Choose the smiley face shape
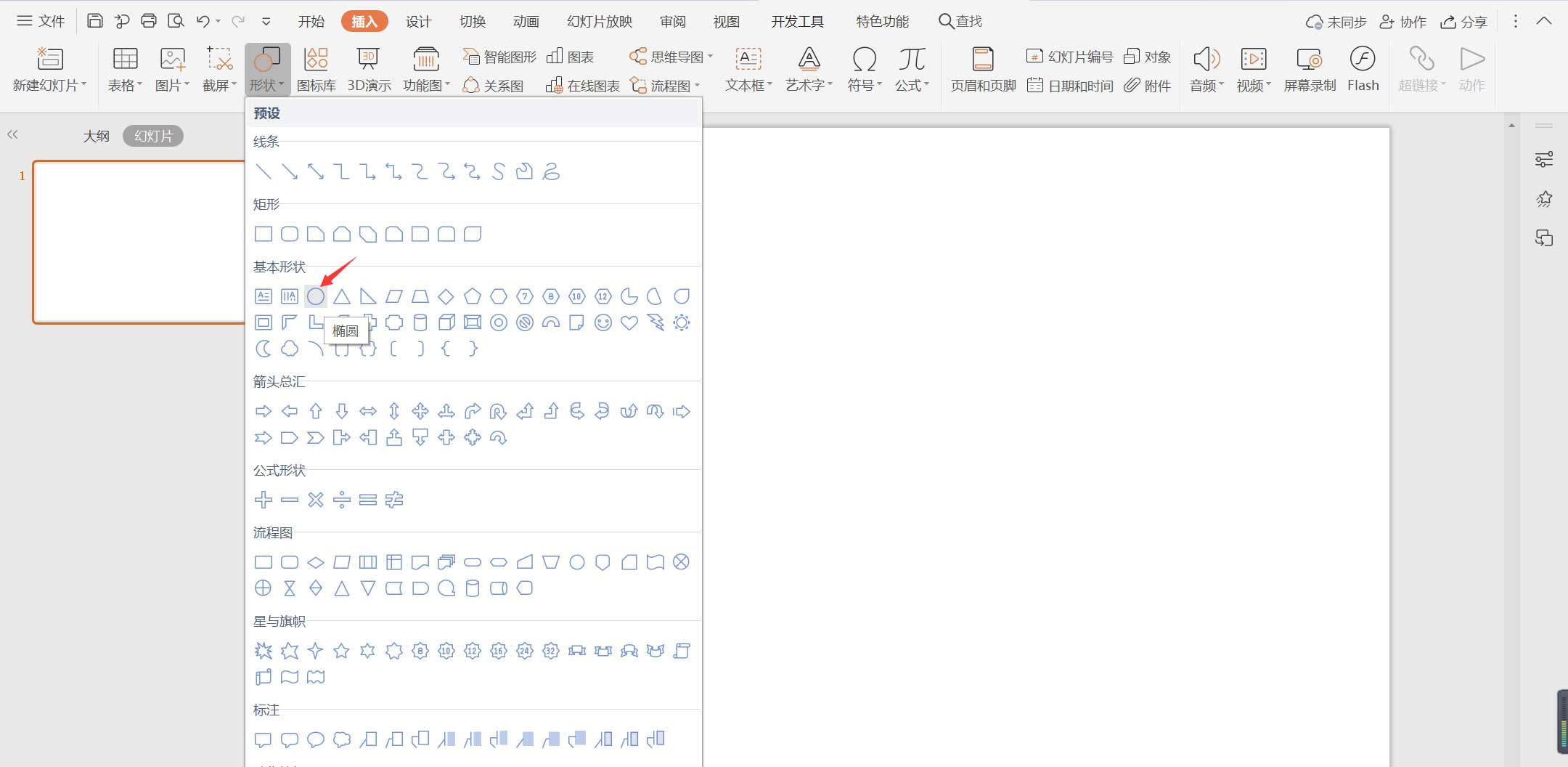The image size is (1568, 767). point(603,322)
